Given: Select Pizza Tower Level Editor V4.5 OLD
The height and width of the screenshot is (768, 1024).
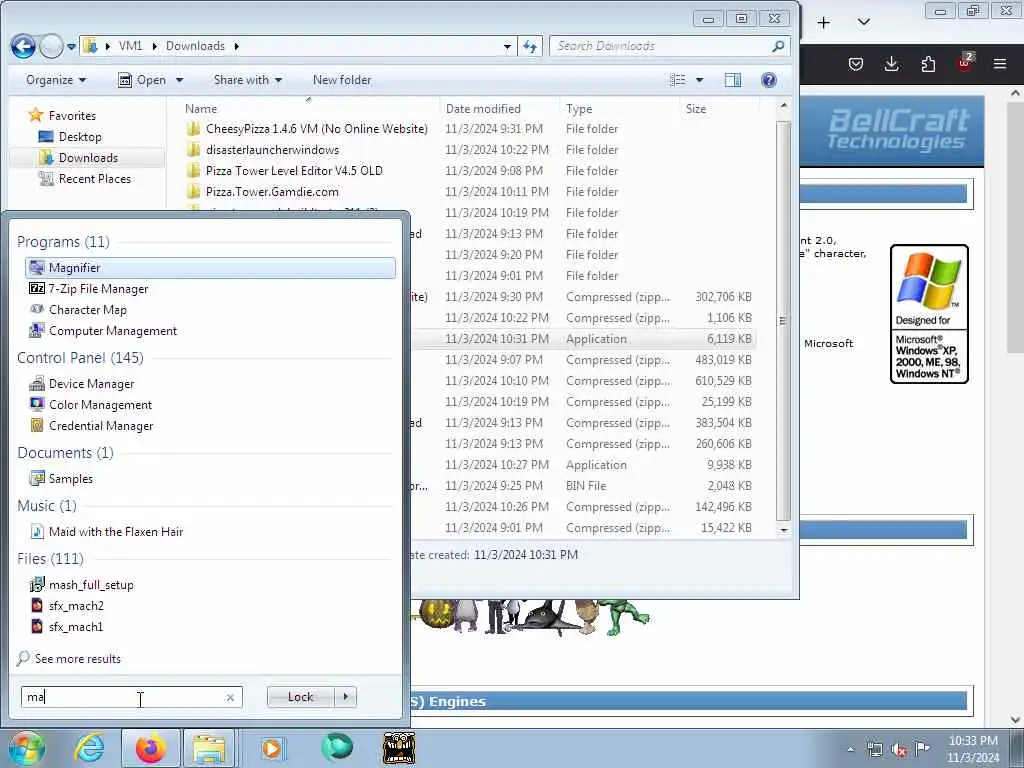Looking at the screenshot, I should pyautogui.click(x=294, y=170).
